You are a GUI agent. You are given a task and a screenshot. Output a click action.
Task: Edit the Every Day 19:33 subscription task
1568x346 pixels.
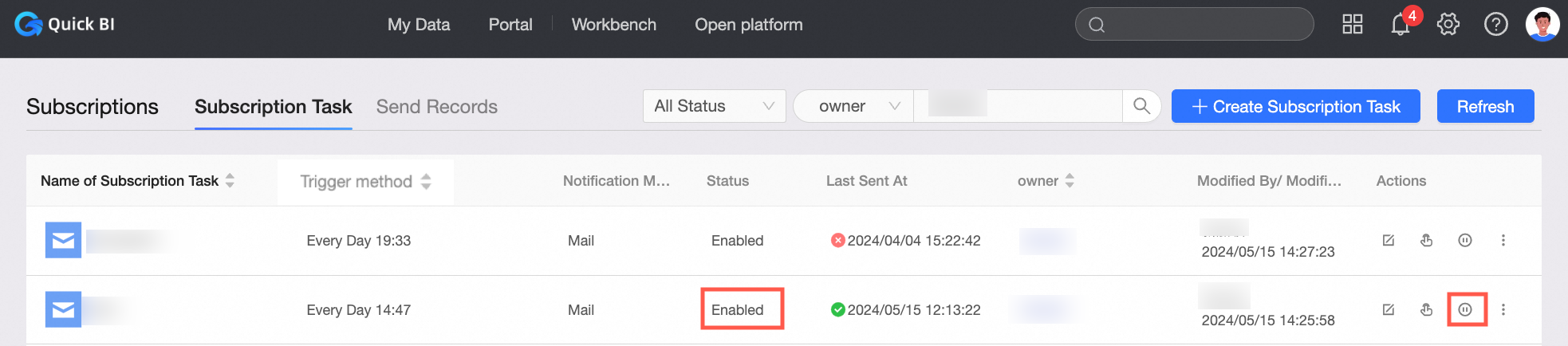point(1389,240)
